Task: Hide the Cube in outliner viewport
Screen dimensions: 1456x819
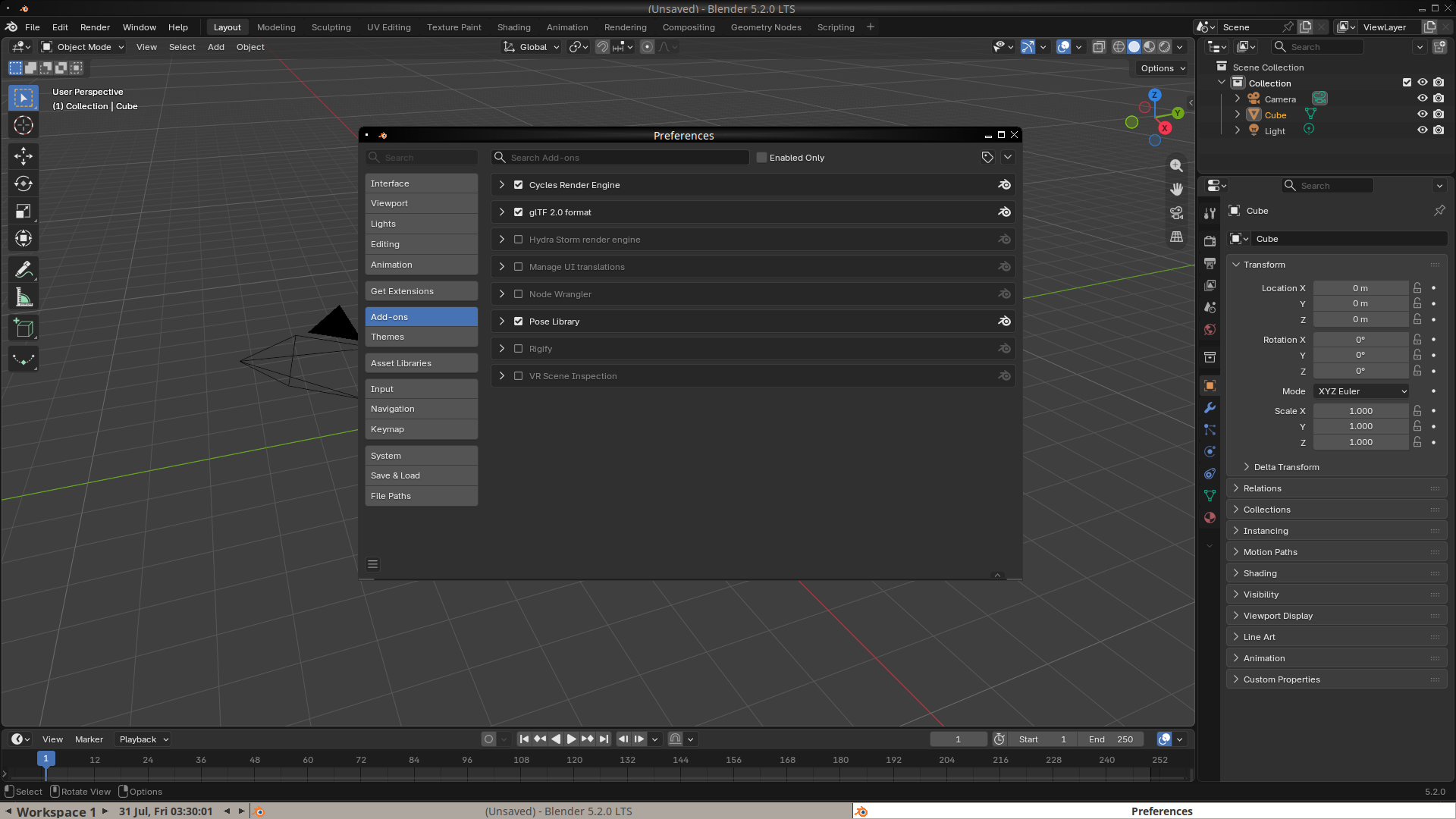Action: point(1423,115)
